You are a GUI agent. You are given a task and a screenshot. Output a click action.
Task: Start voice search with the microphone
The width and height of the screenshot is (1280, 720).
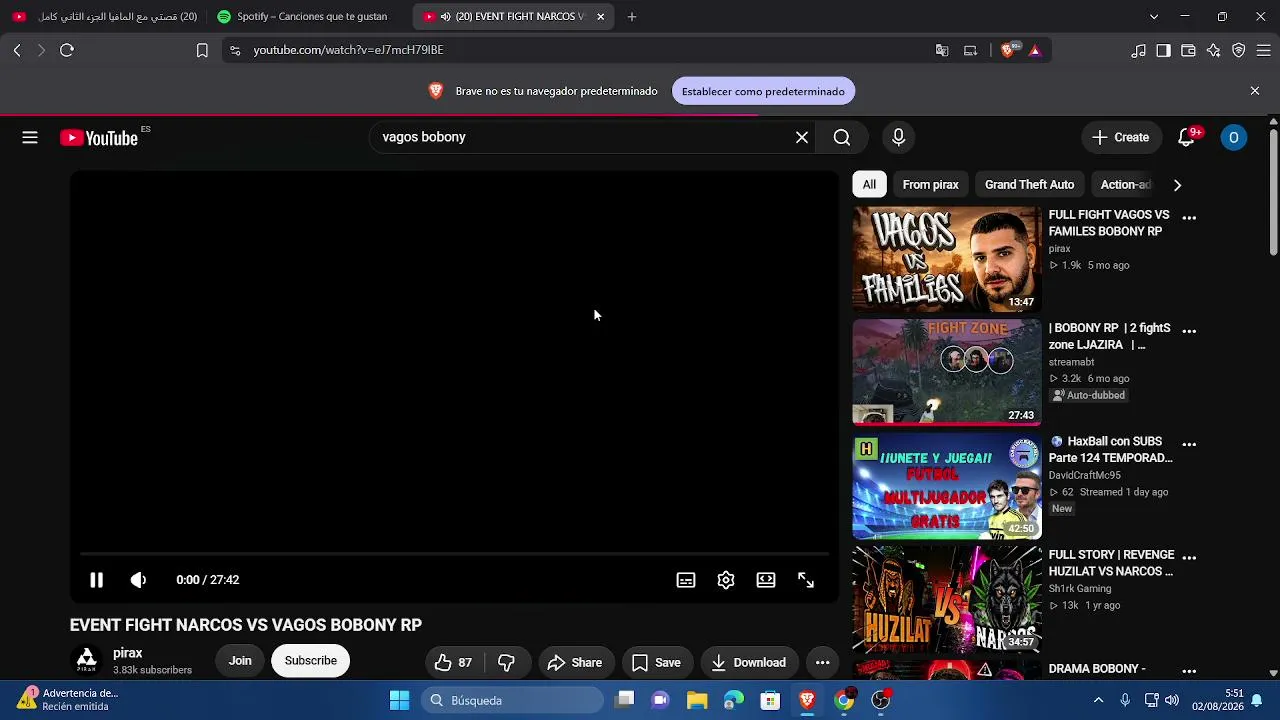click(898, 138)
